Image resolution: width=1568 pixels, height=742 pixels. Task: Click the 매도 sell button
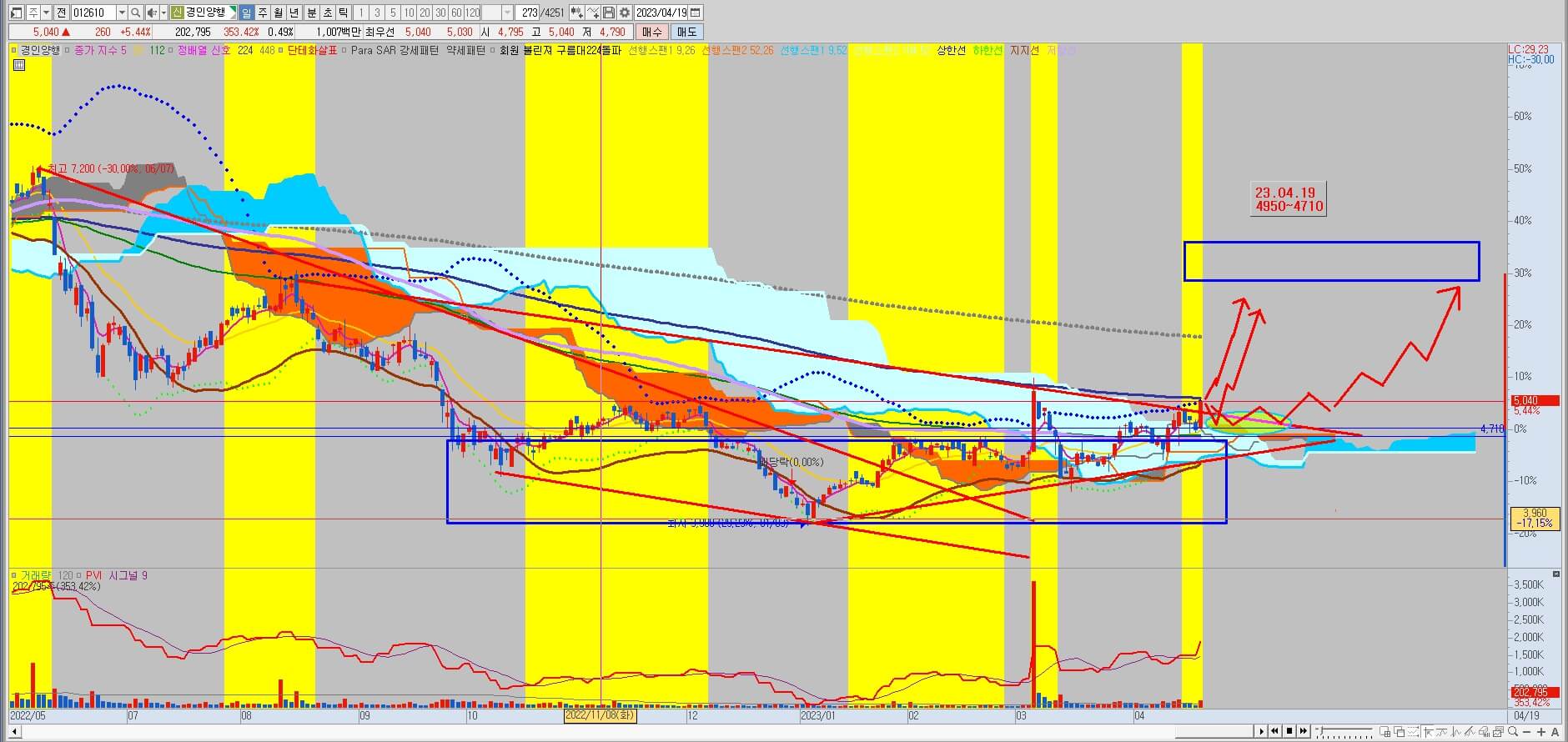tap(686, 32)
